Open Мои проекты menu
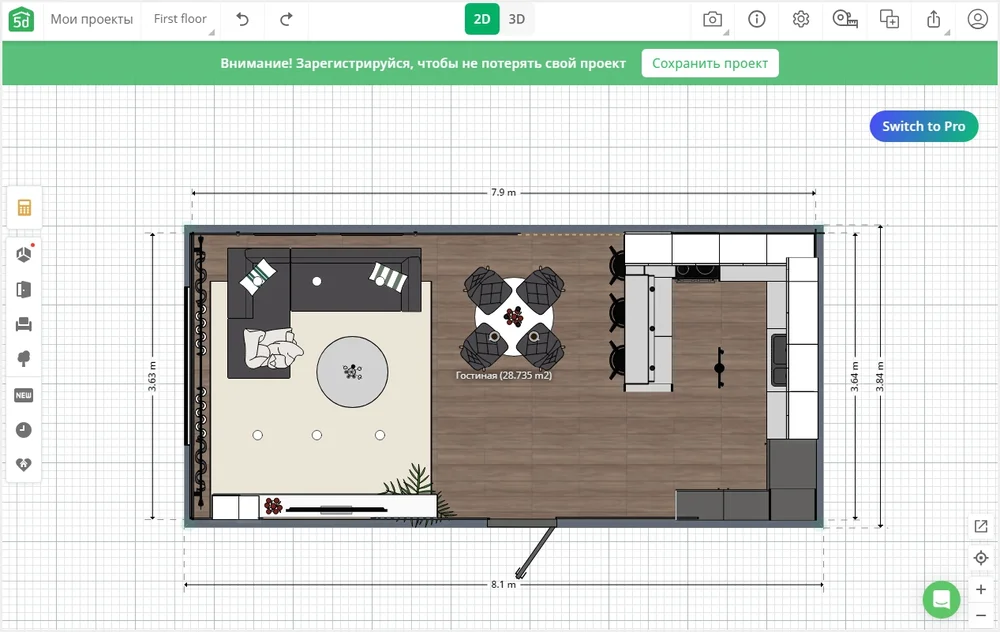Viewport: 1000px width, 632px height. point(92,19)
